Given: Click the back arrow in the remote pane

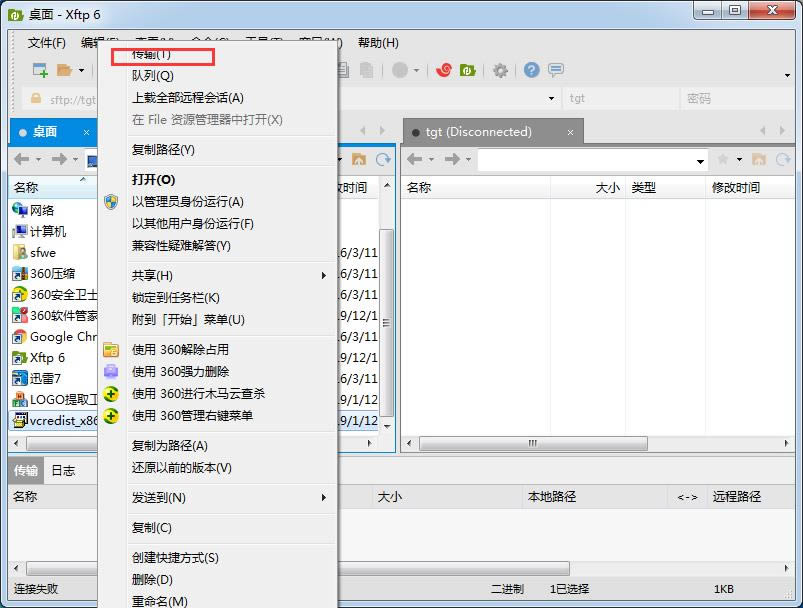Looking at the screenshot, I should tap(414, 160).
